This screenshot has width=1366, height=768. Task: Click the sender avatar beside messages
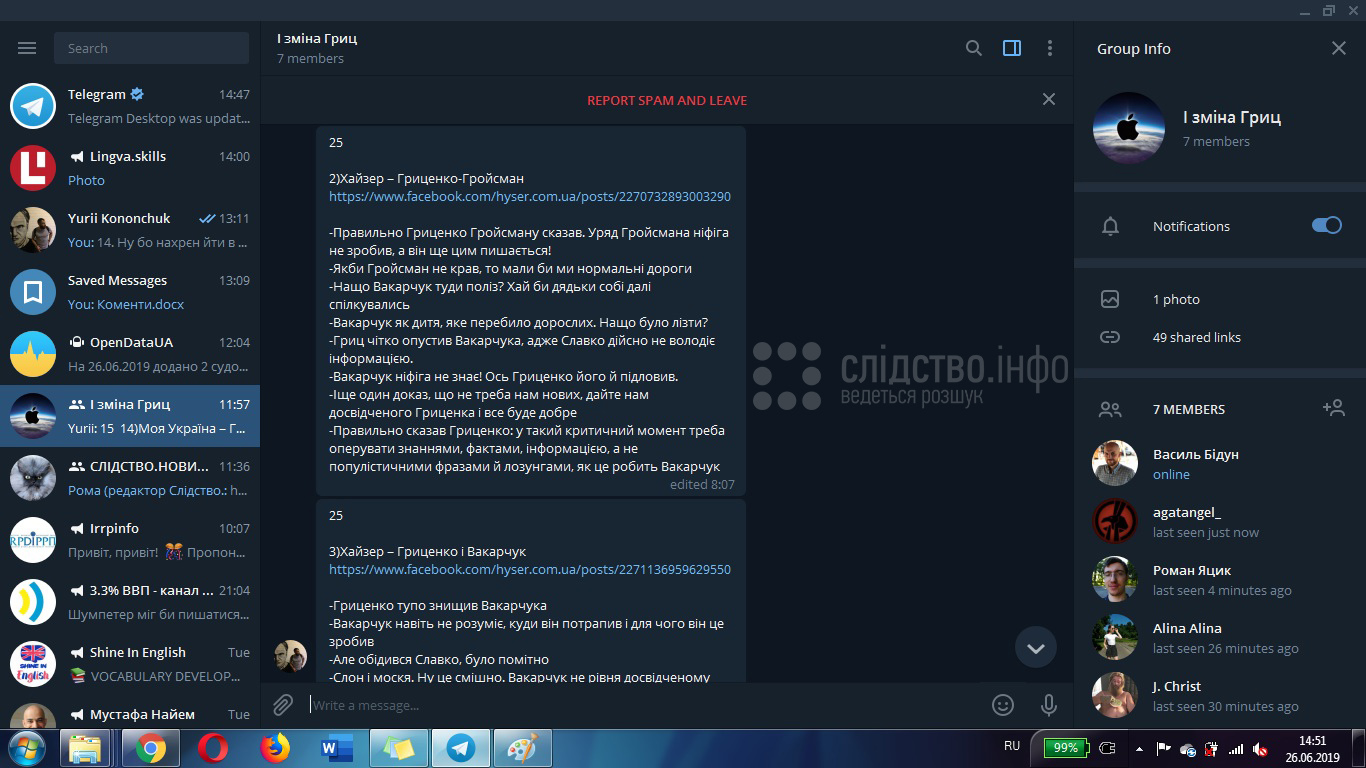(x=291, y=656)
